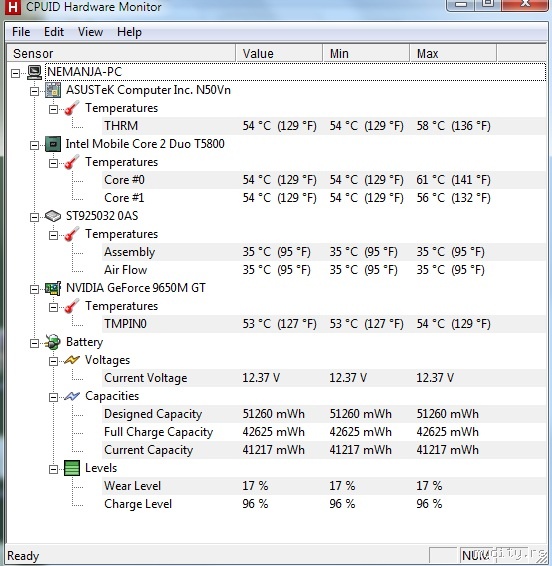This screenshot has height=566, width=552.
Task: Open the Help menu
Action: (x=129, y=32)
